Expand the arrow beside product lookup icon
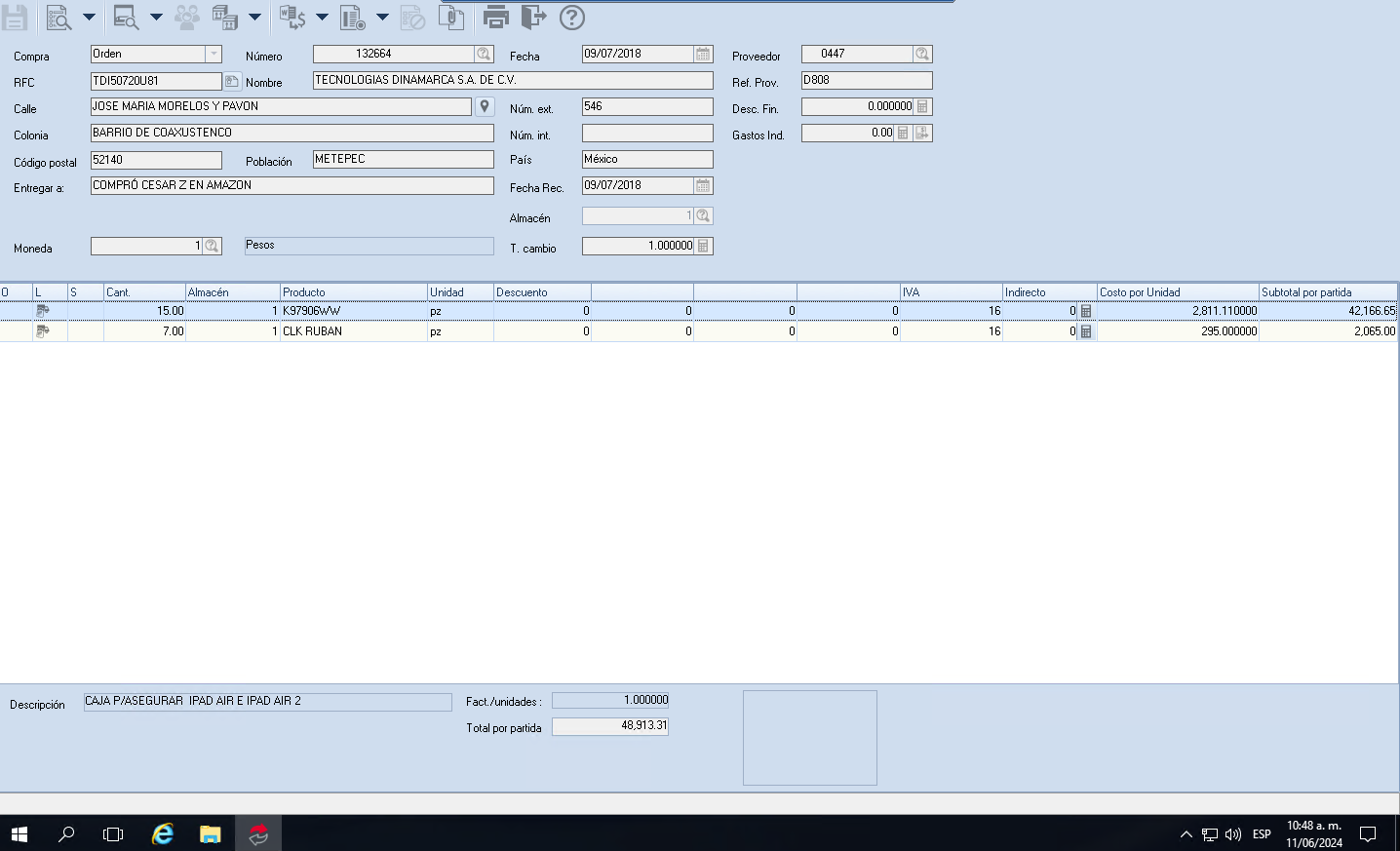The width and height of the screenshot is (1400, 851). click(156, 17)
